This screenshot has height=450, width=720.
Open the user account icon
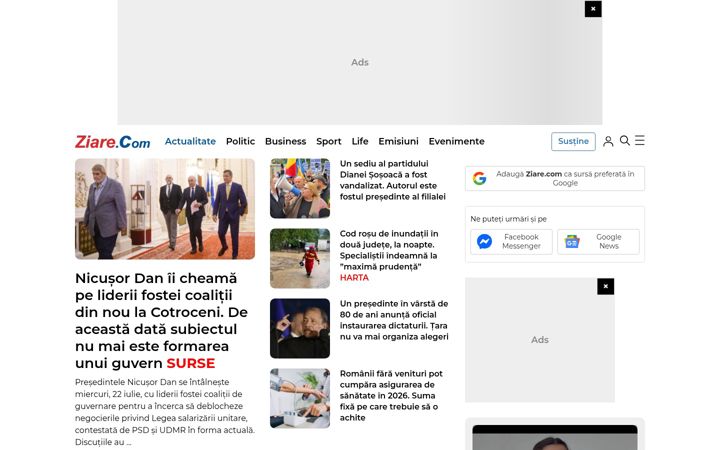coord(608,141)
